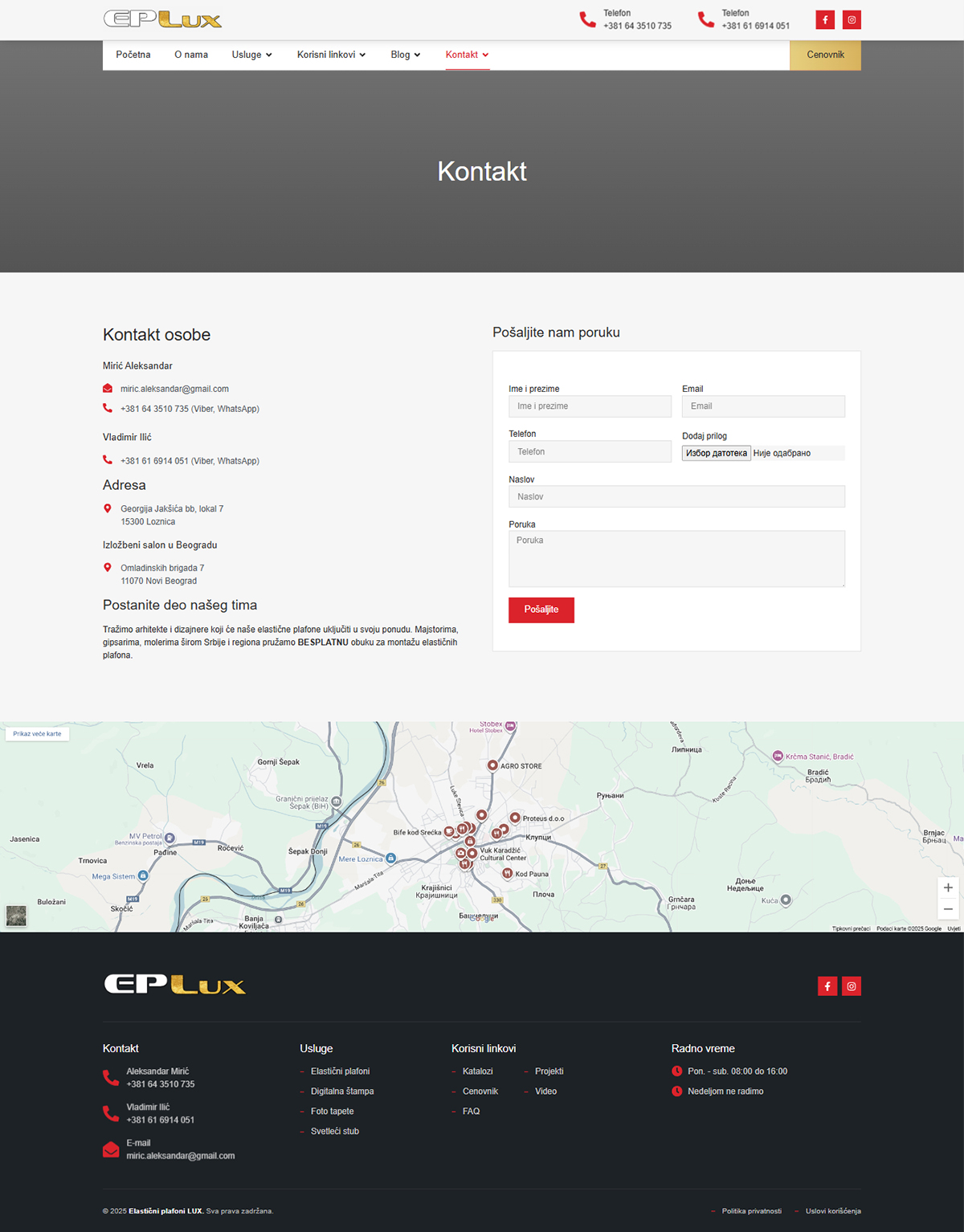Click phone icon beside +381 61 6914 051 header

(706, 20)
